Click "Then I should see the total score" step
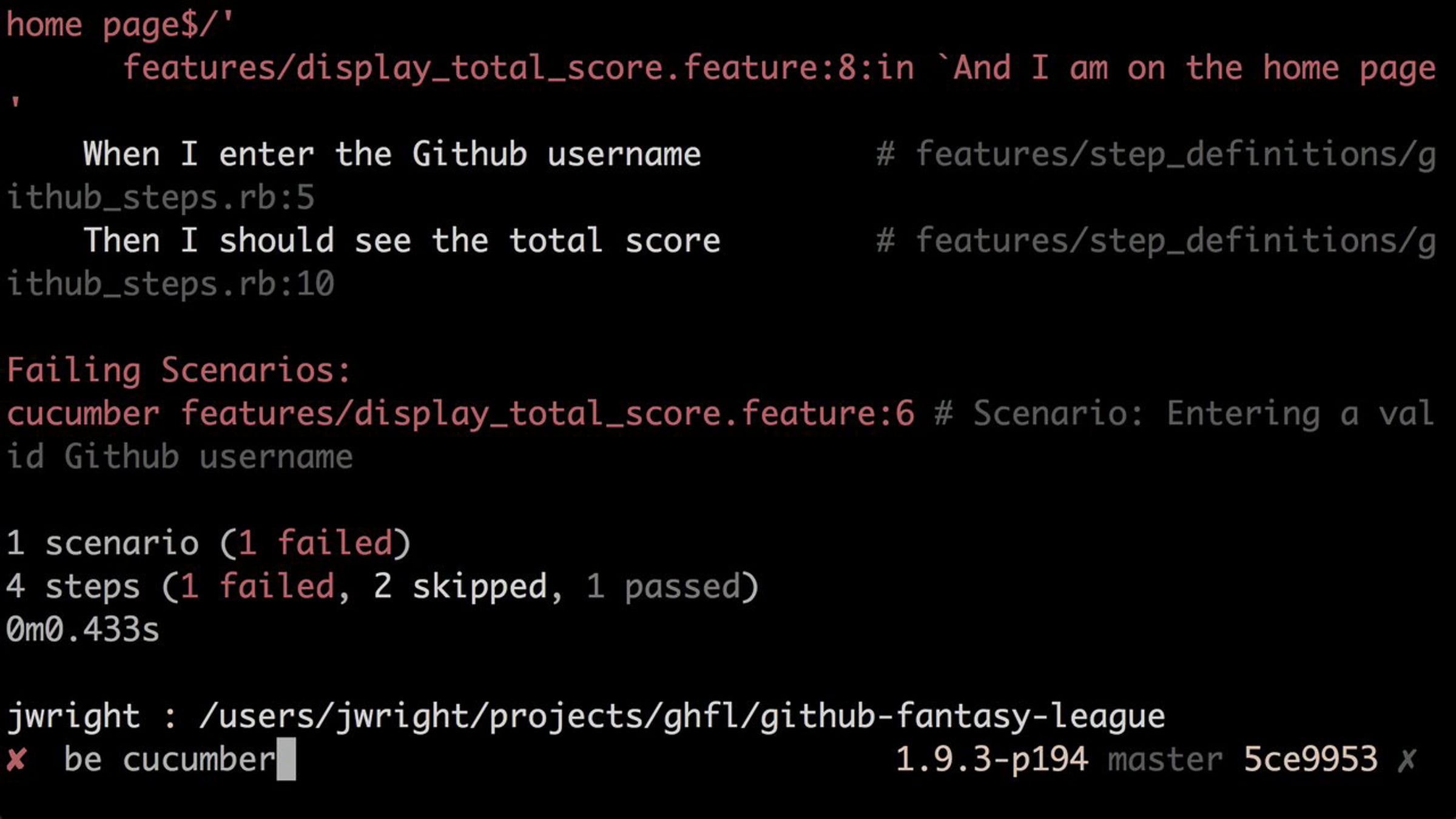The image size is (1456, 819). (x=402, y=241)
